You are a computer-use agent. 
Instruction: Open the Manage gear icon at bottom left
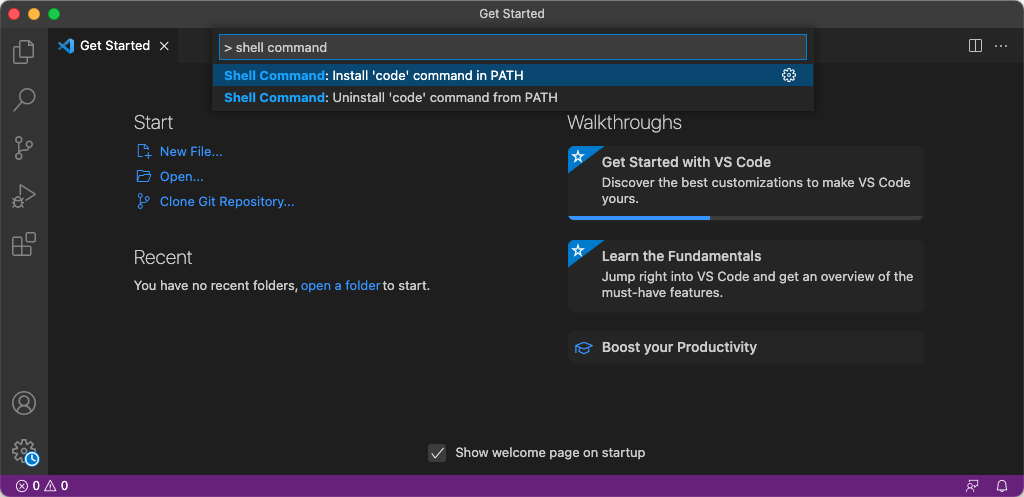24,451
